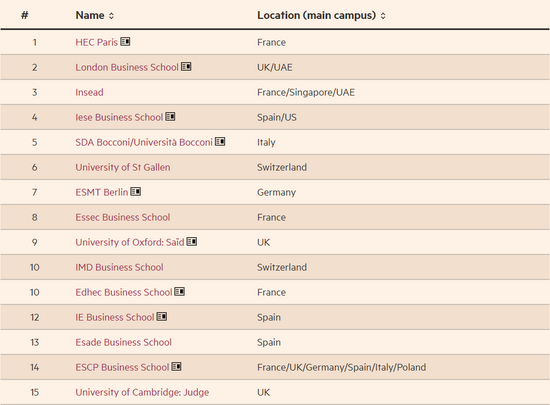The image size is (550, 405).
Task: Open IMD Business School link
Action: 119,267
